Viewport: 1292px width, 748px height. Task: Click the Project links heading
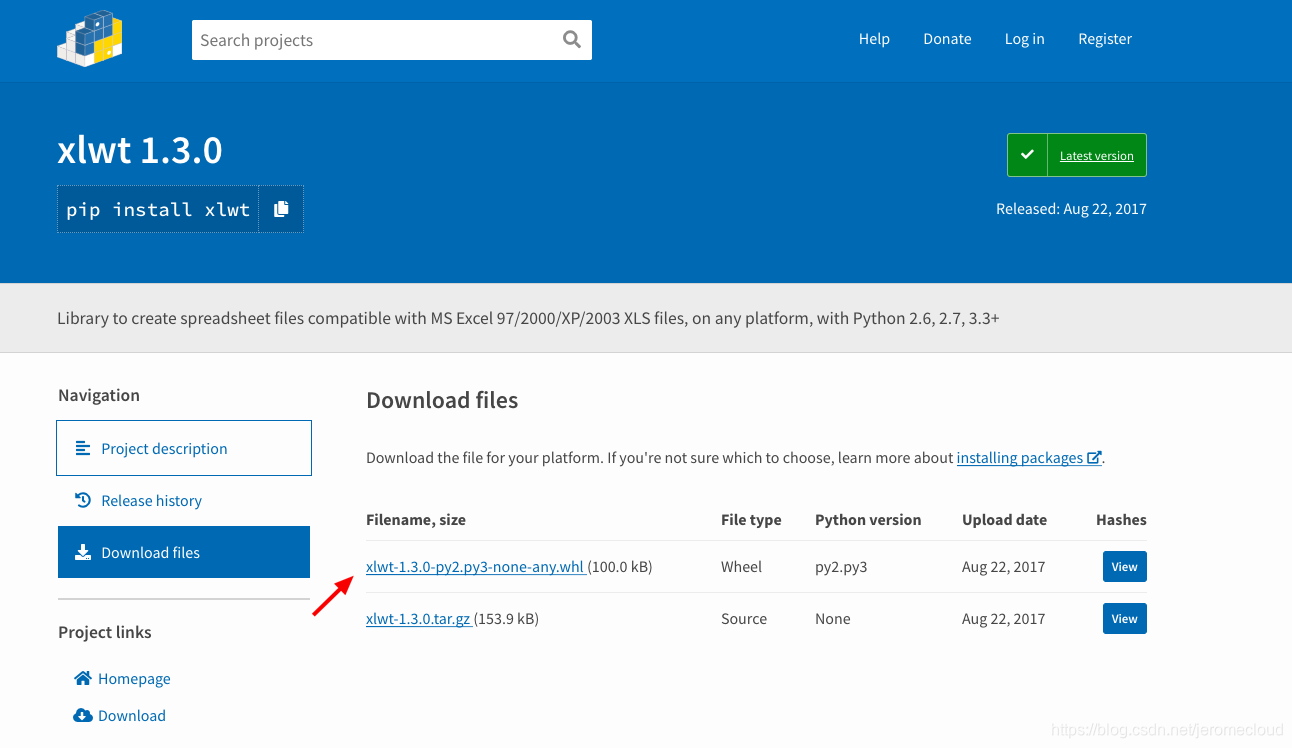[x=105, y=632]
